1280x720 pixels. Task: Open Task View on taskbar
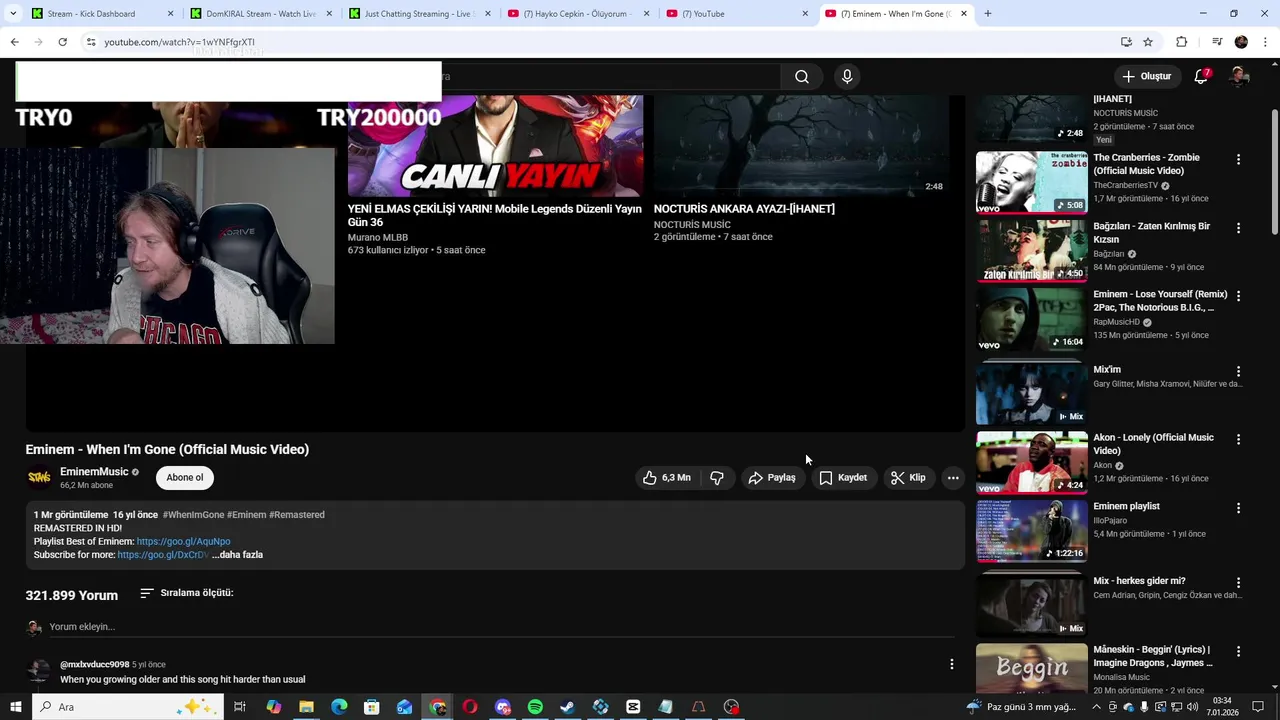pos(240,707)
